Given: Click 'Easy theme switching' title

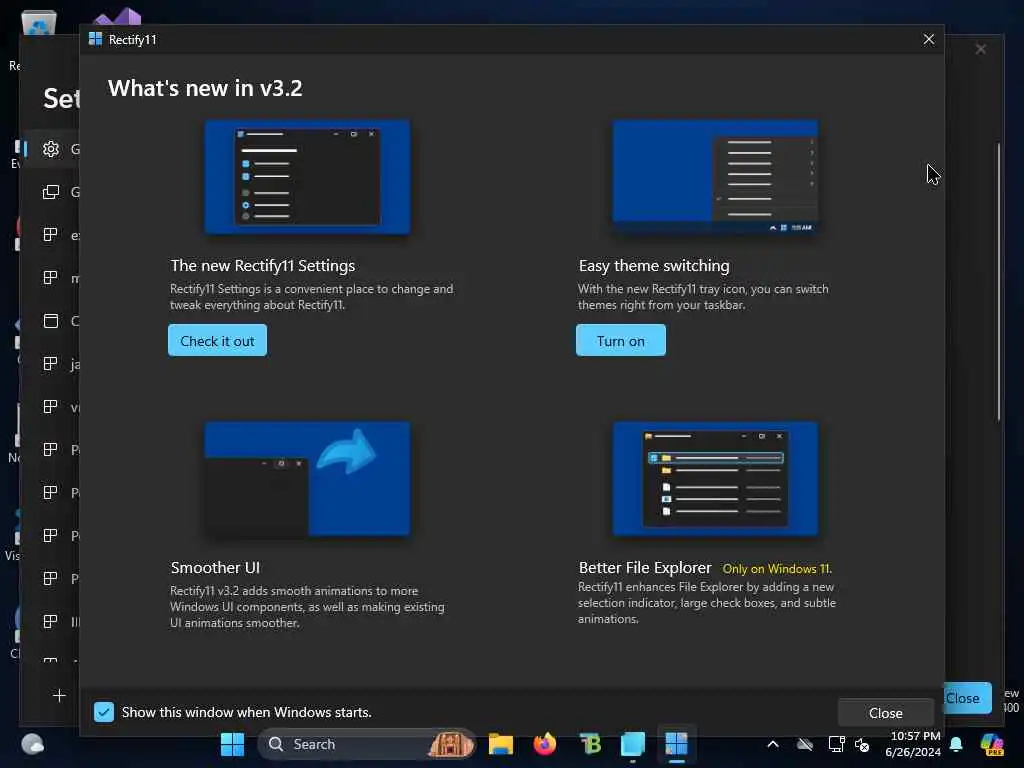Looking at the screenshot, I should 654,266.
